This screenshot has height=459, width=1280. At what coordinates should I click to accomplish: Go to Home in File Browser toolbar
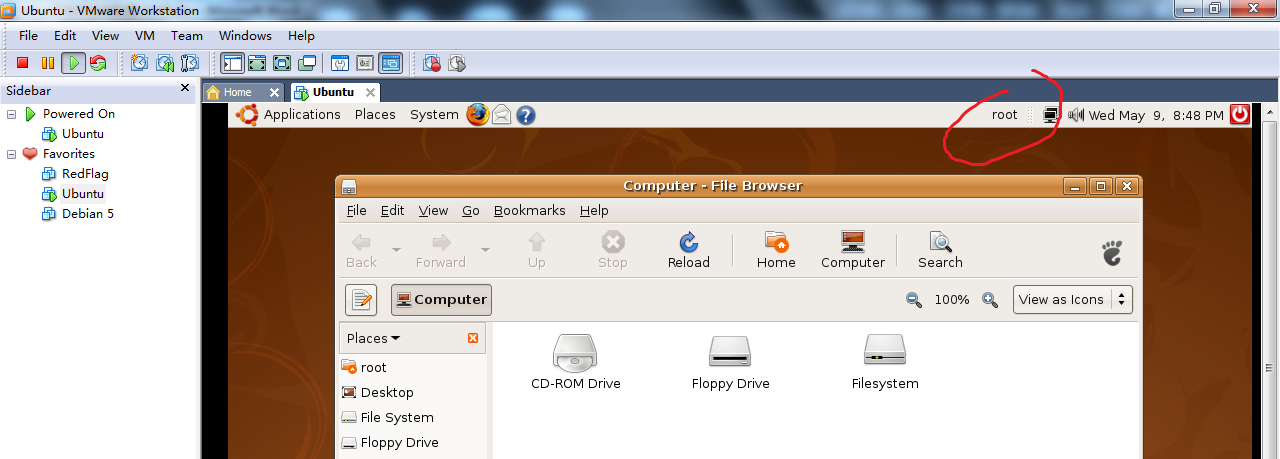[776, 251]
